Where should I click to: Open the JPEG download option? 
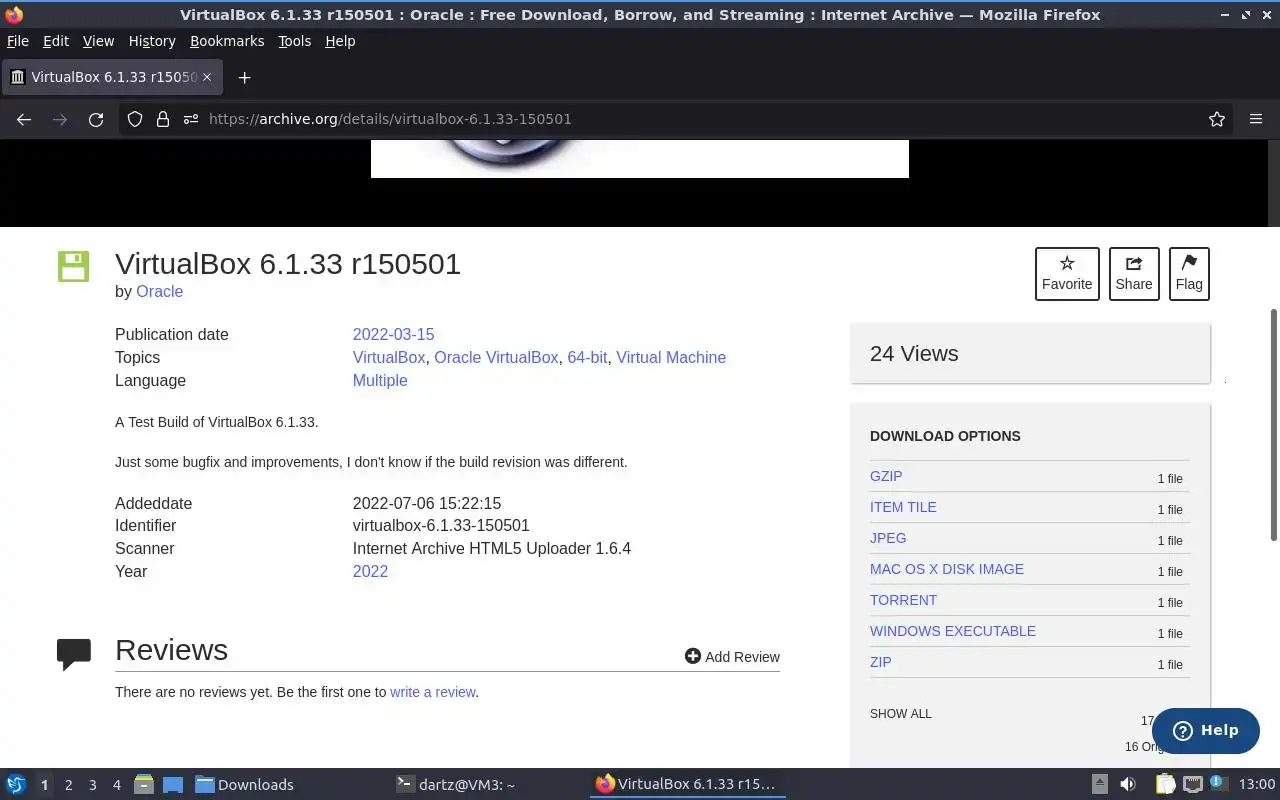pos(888,538)
